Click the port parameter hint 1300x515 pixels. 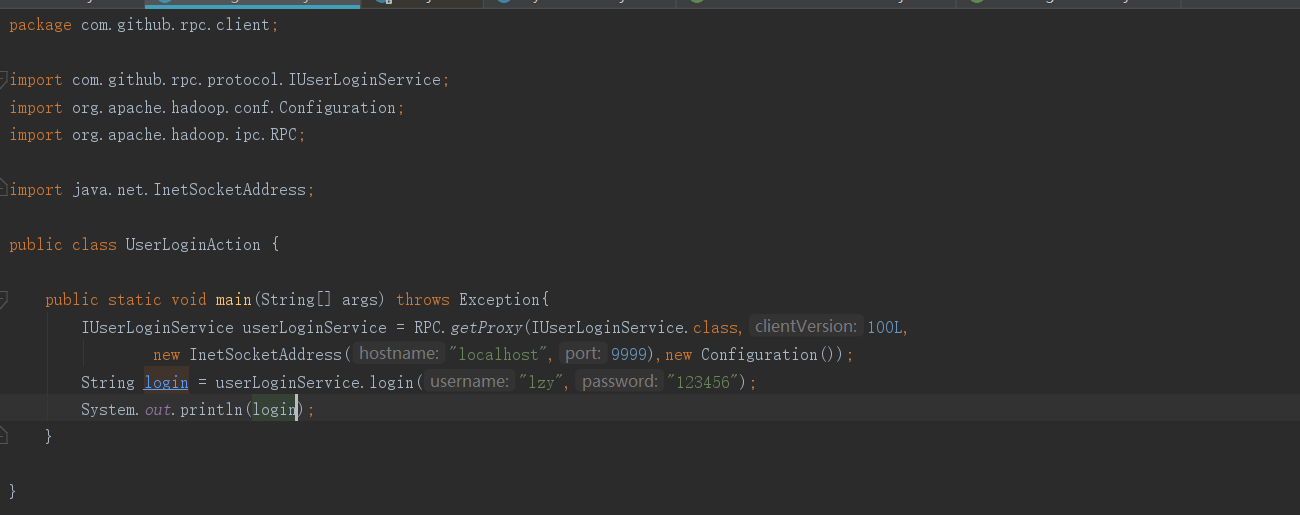[582, 354]
